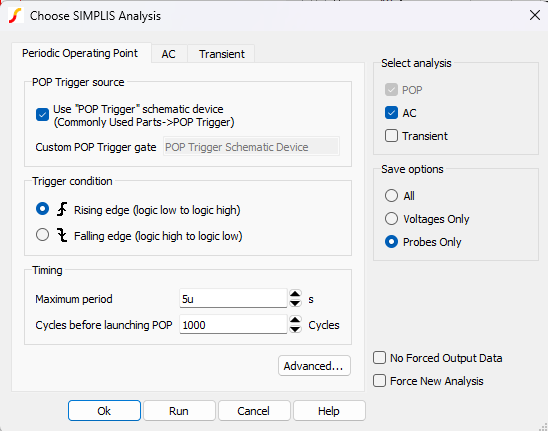Switch to the AC tab
Image resolution: width=548 pixels, height=431 pixels.
coord(168,54)
